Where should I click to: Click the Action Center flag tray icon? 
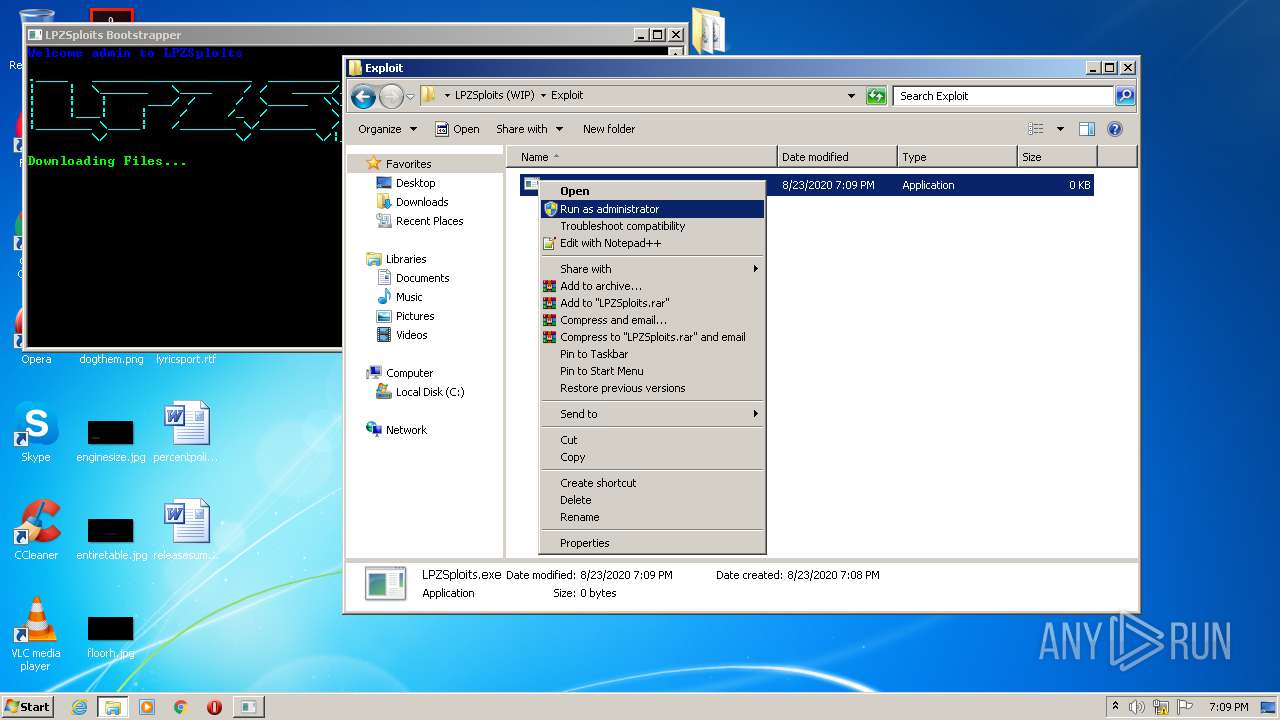(x=1185, y=707)
